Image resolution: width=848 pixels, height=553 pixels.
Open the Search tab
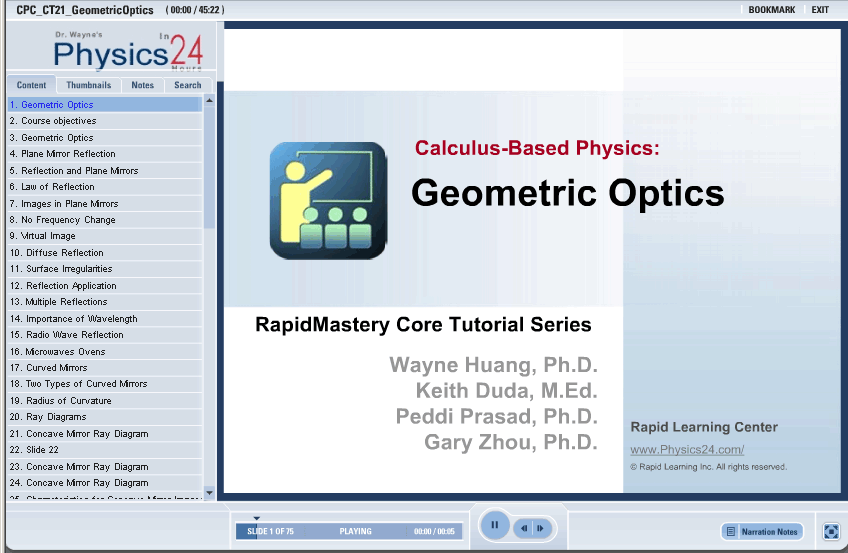click(188, 85)
